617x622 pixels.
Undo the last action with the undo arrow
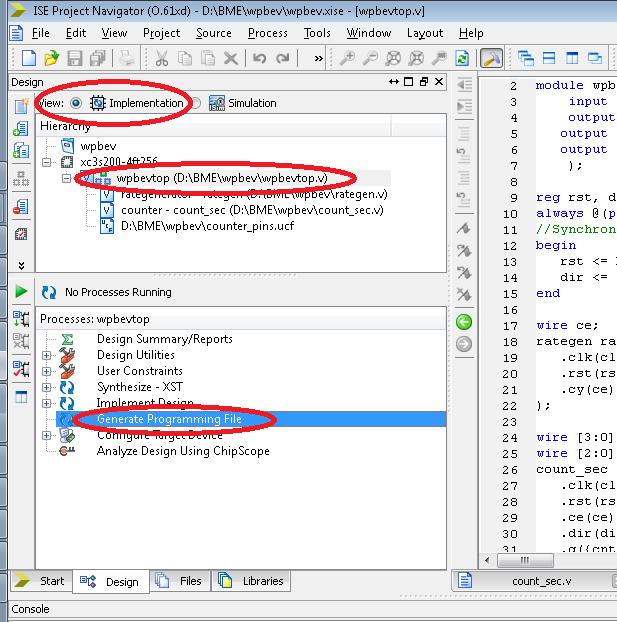tap(259, 58)
